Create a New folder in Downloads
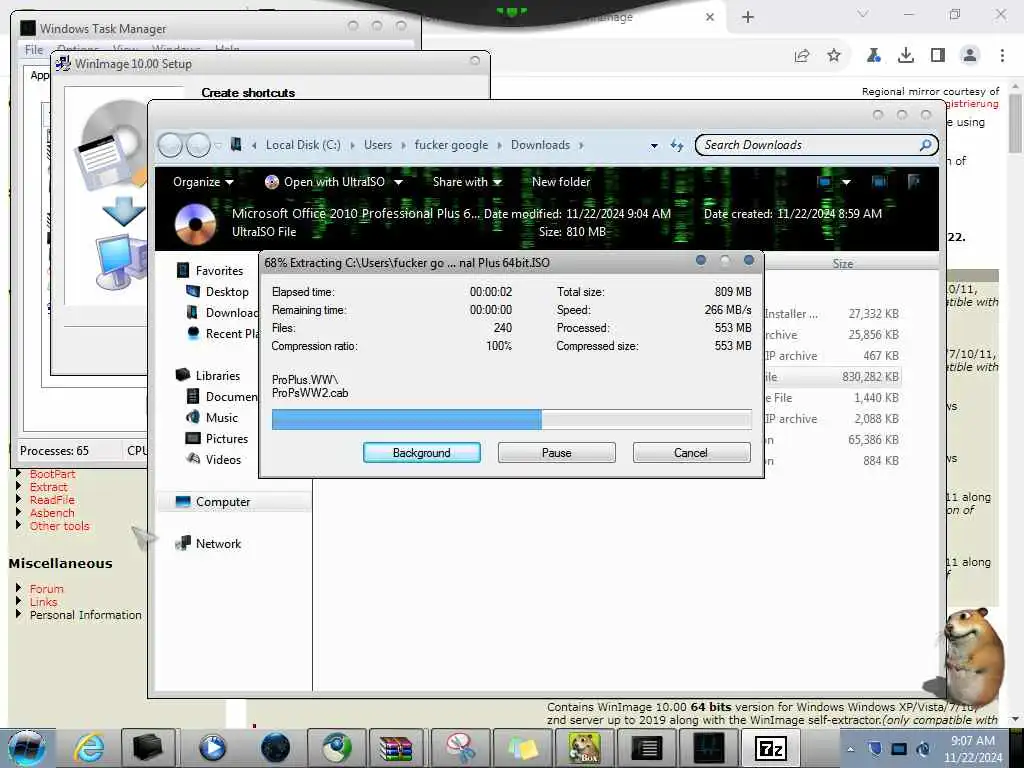 point(561,182)
